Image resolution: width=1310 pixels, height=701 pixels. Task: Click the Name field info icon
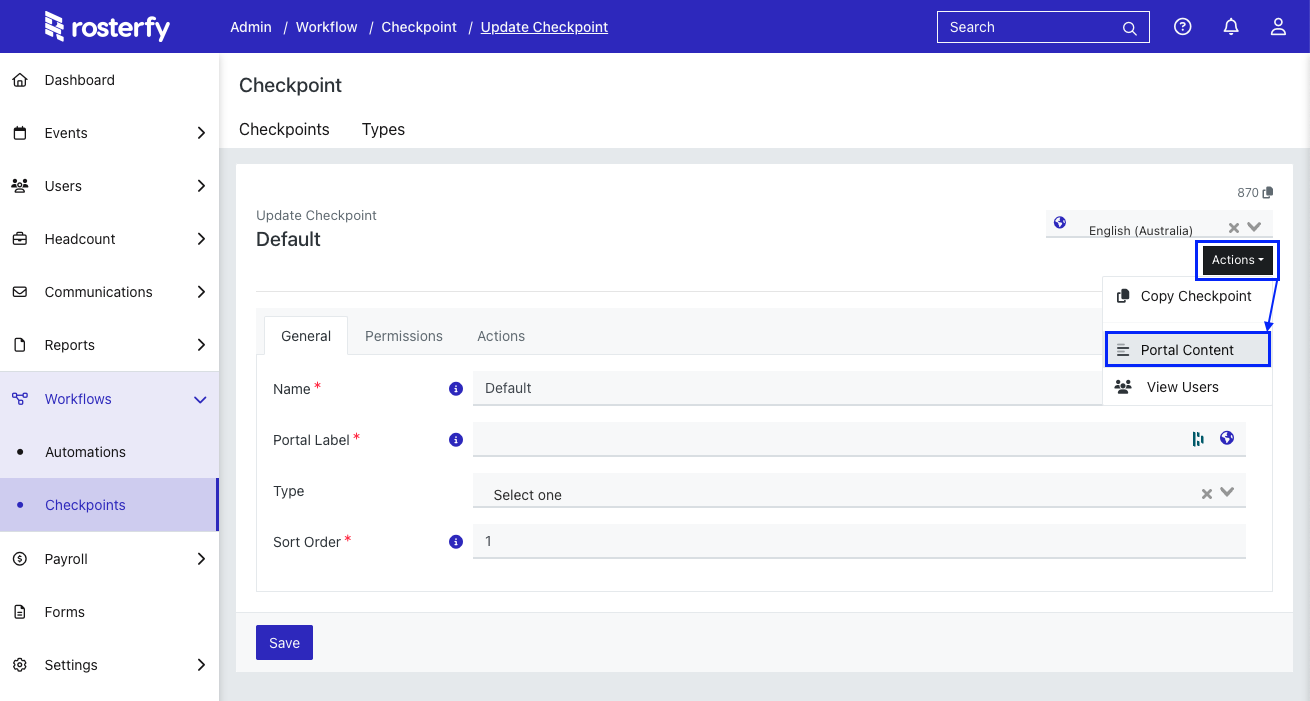pos(456,389)
